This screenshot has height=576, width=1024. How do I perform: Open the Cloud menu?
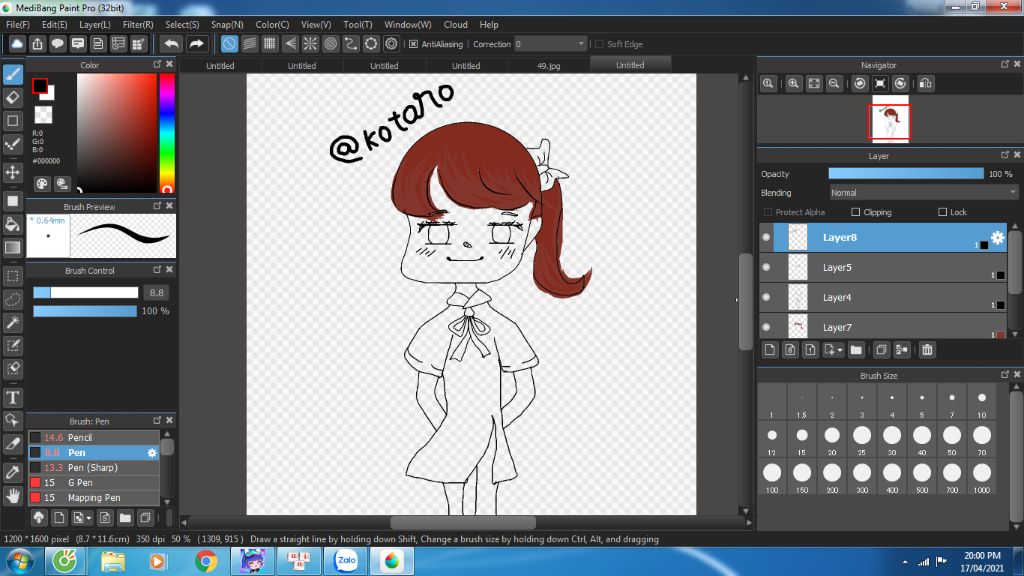[455, 25]
